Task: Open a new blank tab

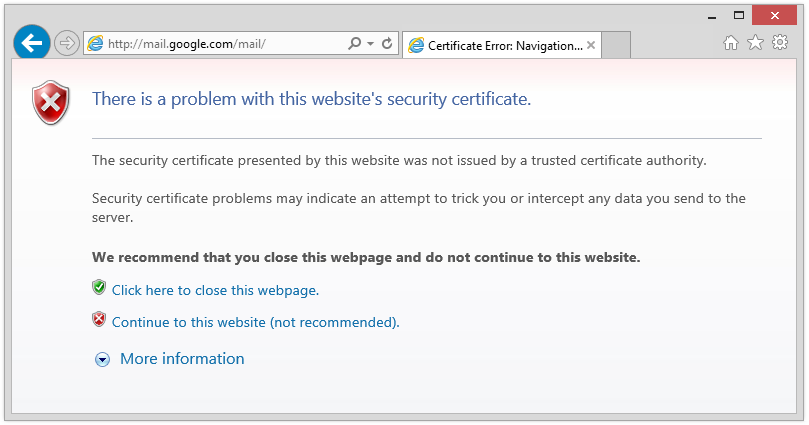Action: click(x=617, y=45)
